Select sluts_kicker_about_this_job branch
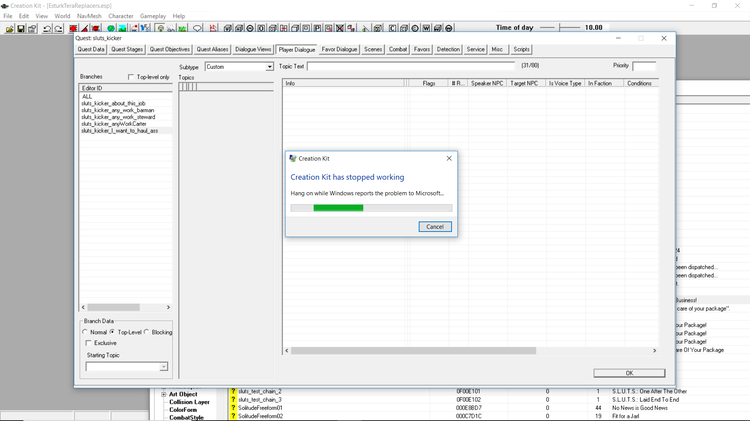This screenshot has height=421, width=750. pos(113,103)
